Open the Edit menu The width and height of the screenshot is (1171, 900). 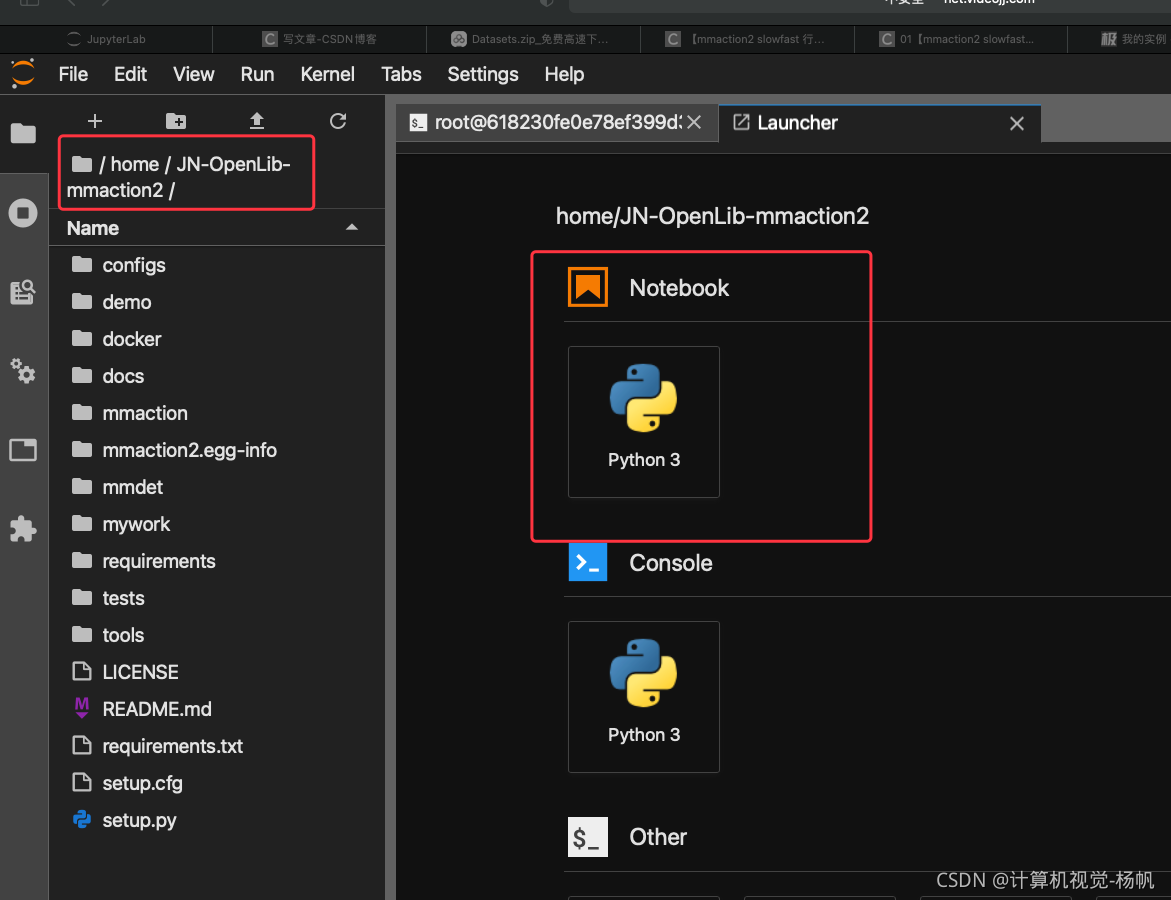click(131, 75)
